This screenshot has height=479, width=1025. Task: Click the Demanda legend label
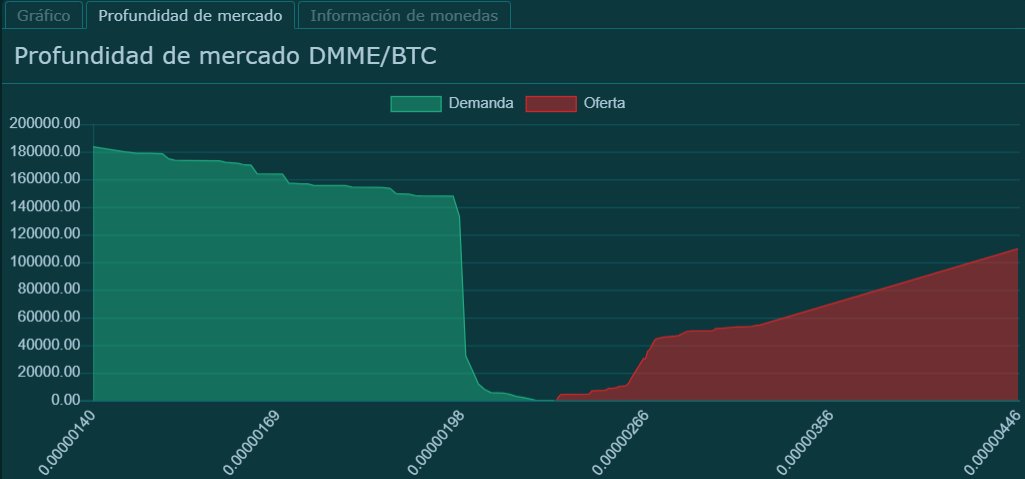pos(480,103)
